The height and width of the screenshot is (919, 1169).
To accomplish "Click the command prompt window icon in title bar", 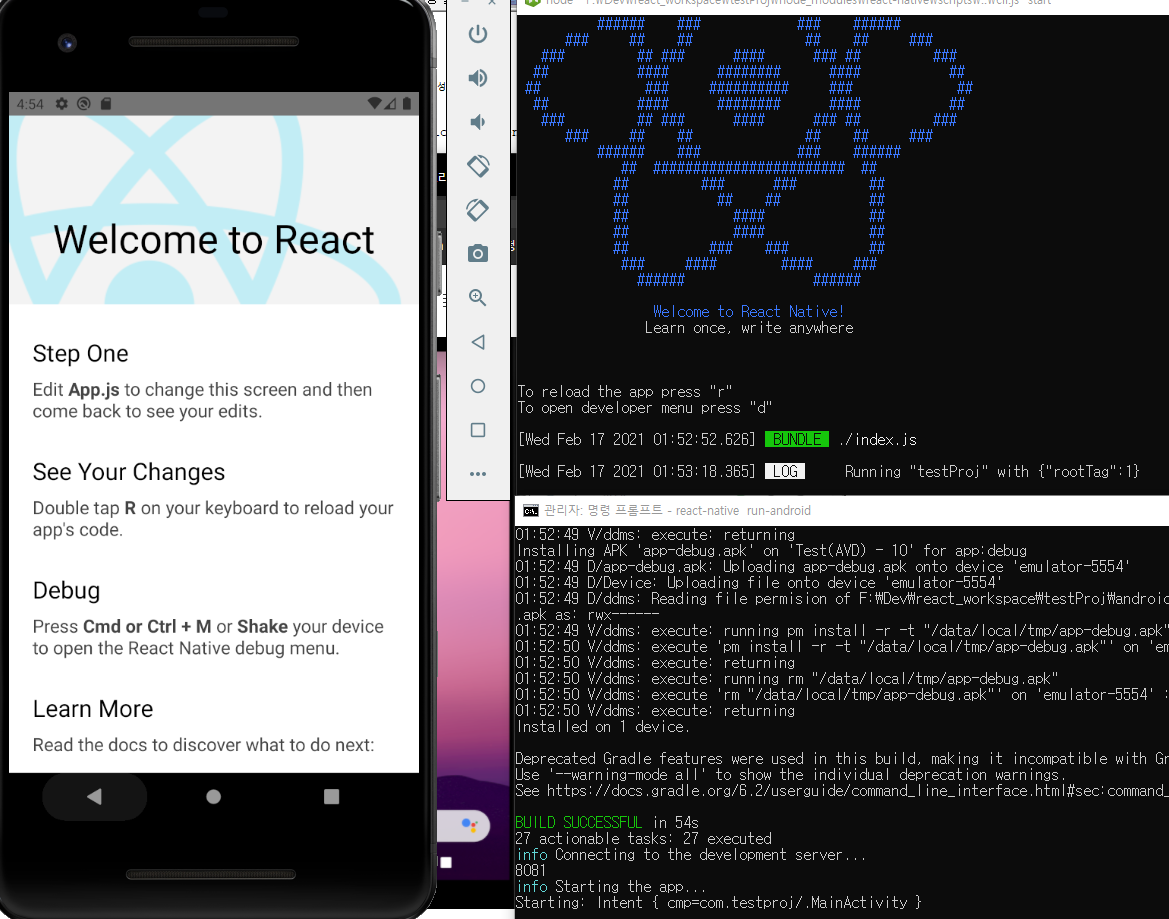I will click(531, 511).
